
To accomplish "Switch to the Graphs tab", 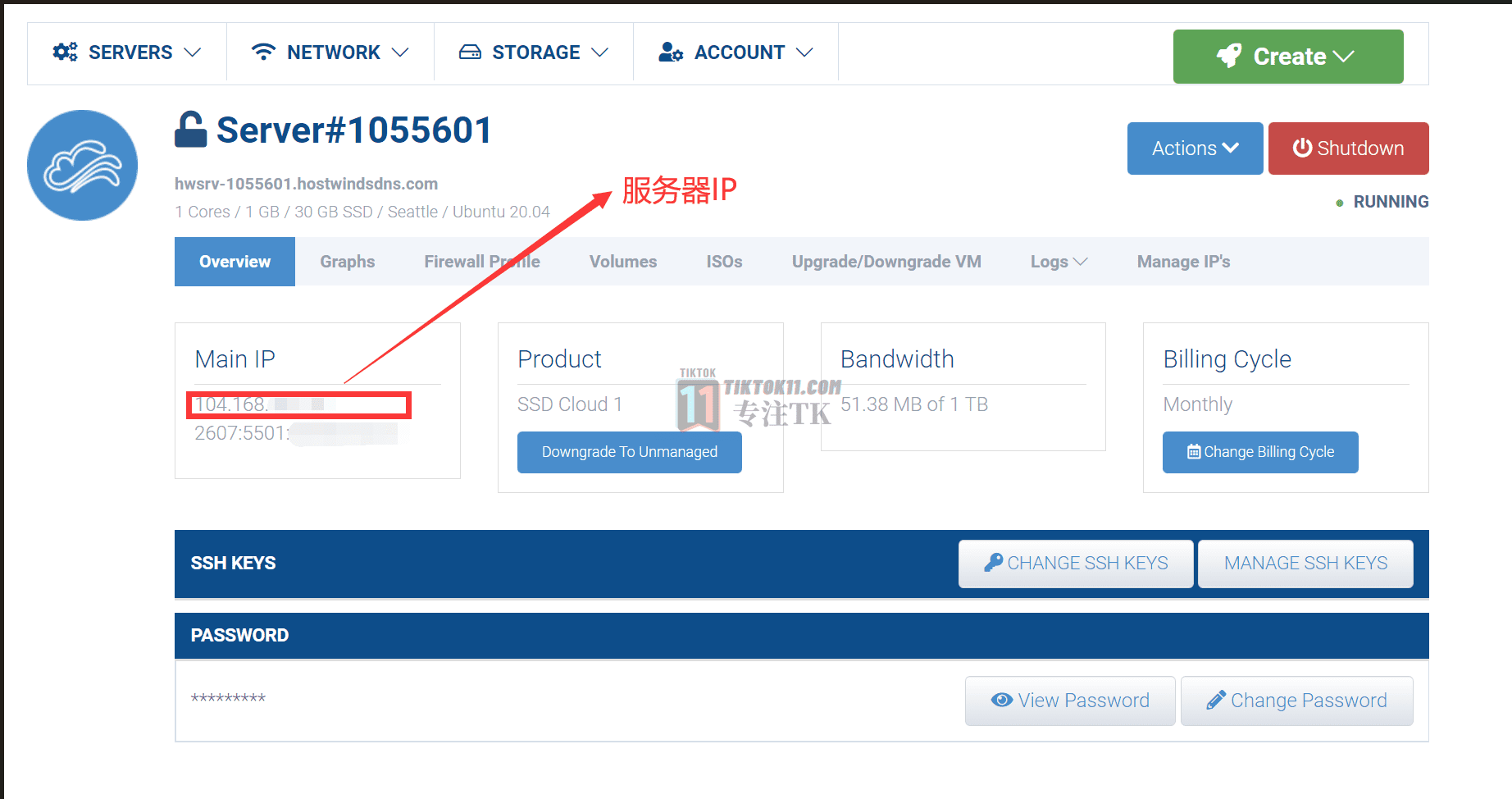I will [x=347, y=262].
